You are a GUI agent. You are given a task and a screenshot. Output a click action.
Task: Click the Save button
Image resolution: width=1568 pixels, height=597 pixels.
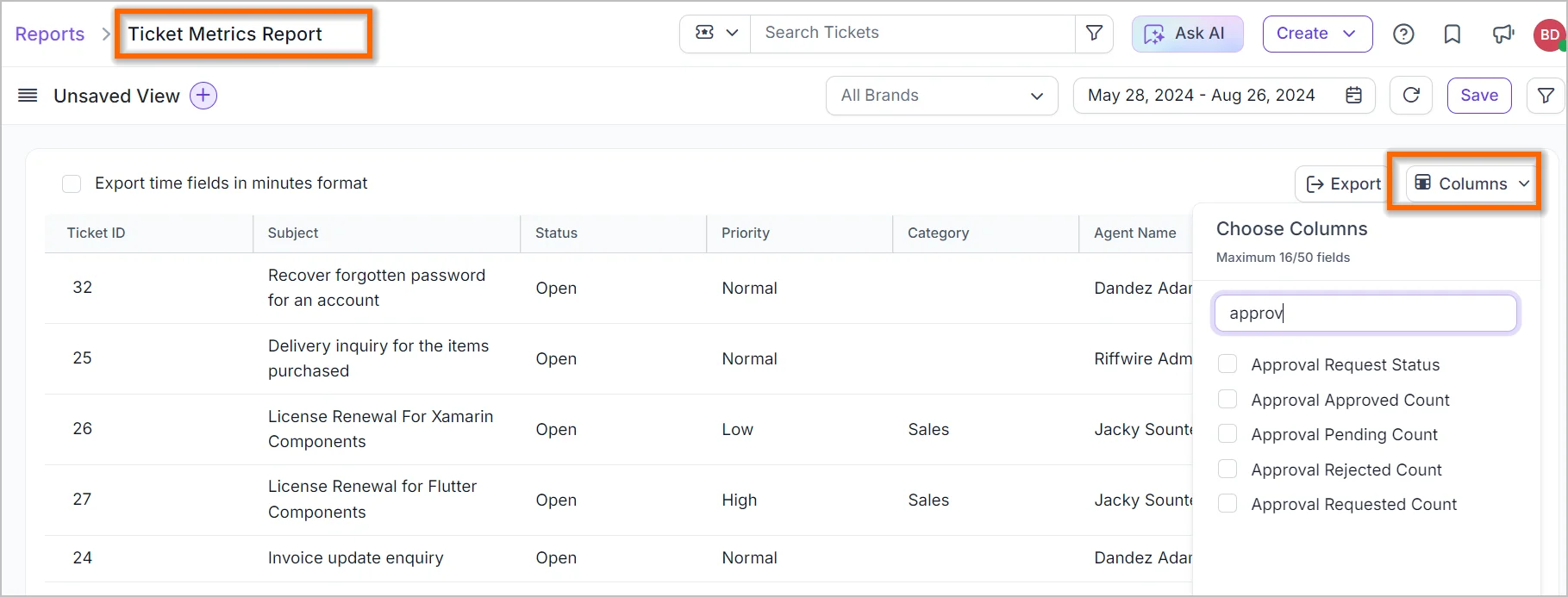click(1479, 95)
